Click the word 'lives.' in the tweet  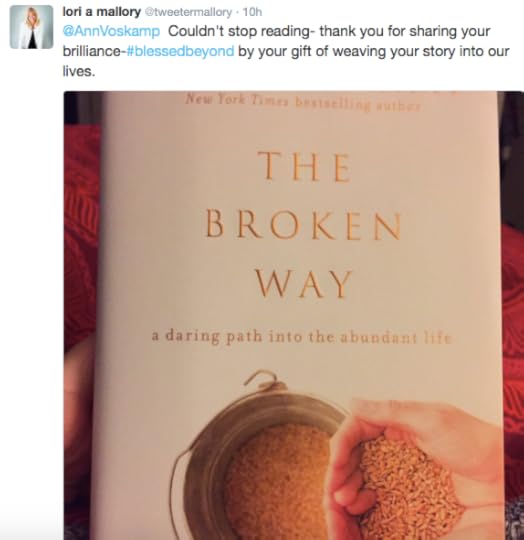tap(78, 72)
